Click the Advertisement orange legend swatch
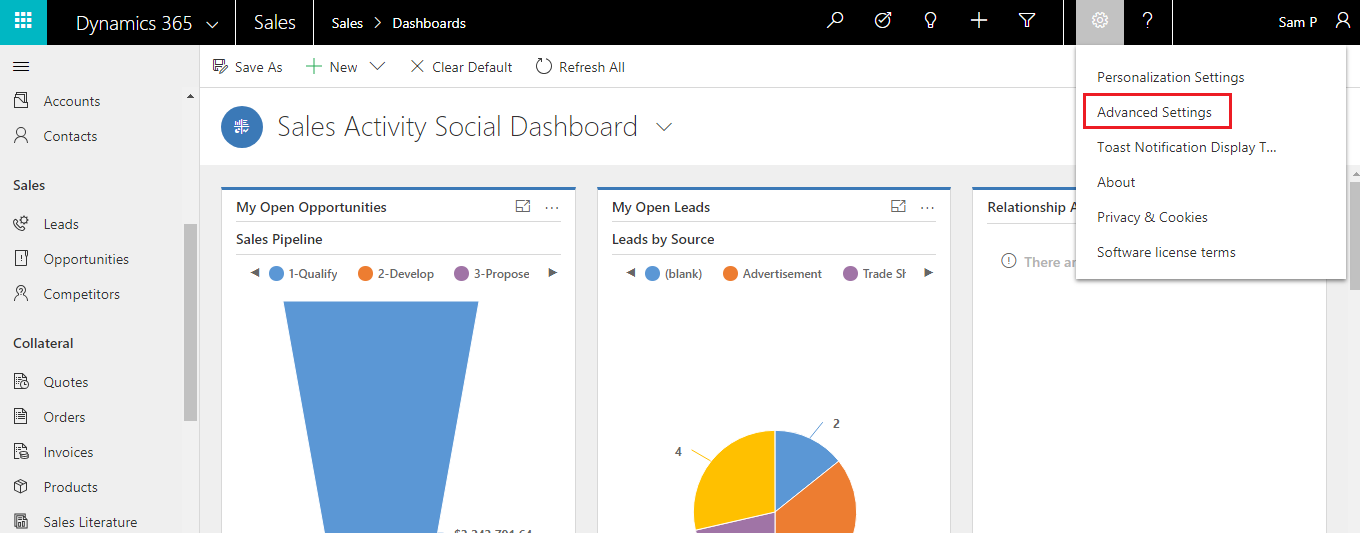This screenshot has height=533, width=1360. coord(730,273)
